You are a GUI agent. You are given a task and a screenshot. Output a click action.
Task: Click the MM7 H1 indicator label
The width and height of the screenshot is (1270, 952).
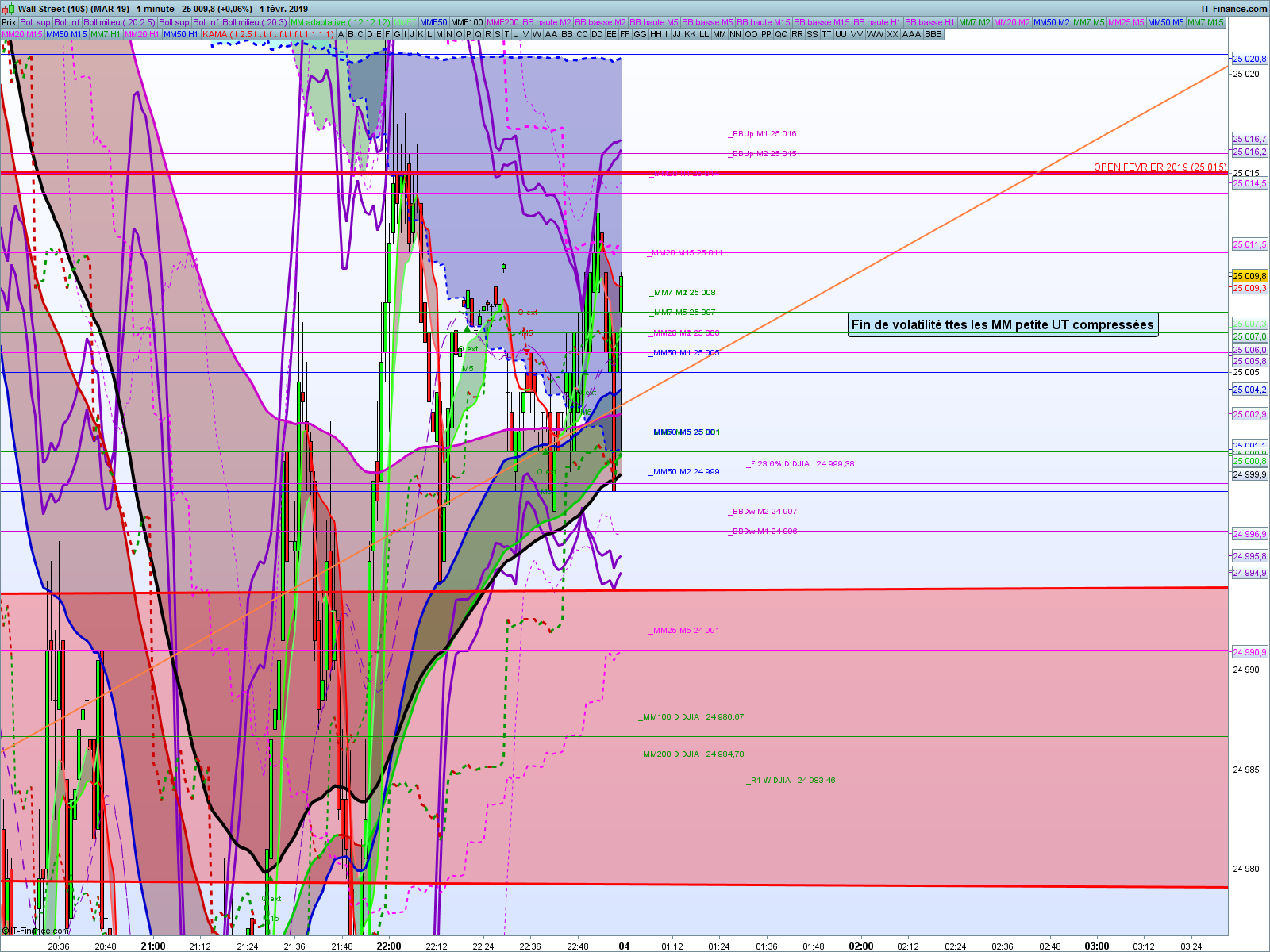coord(106,34)
